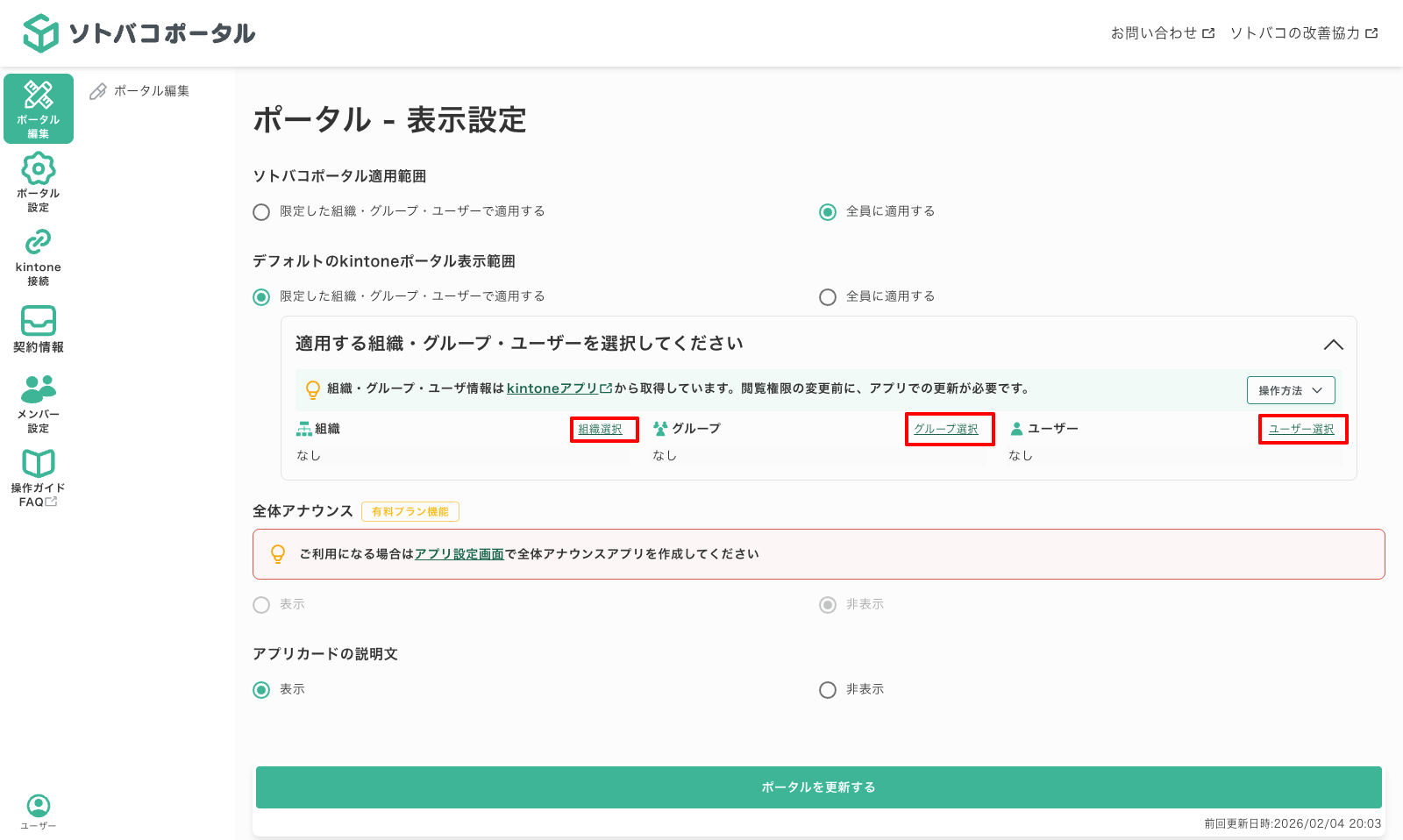
Task: Select 全員に適用する for ソトバコポータル適用範囲
Action: [827, 211]
